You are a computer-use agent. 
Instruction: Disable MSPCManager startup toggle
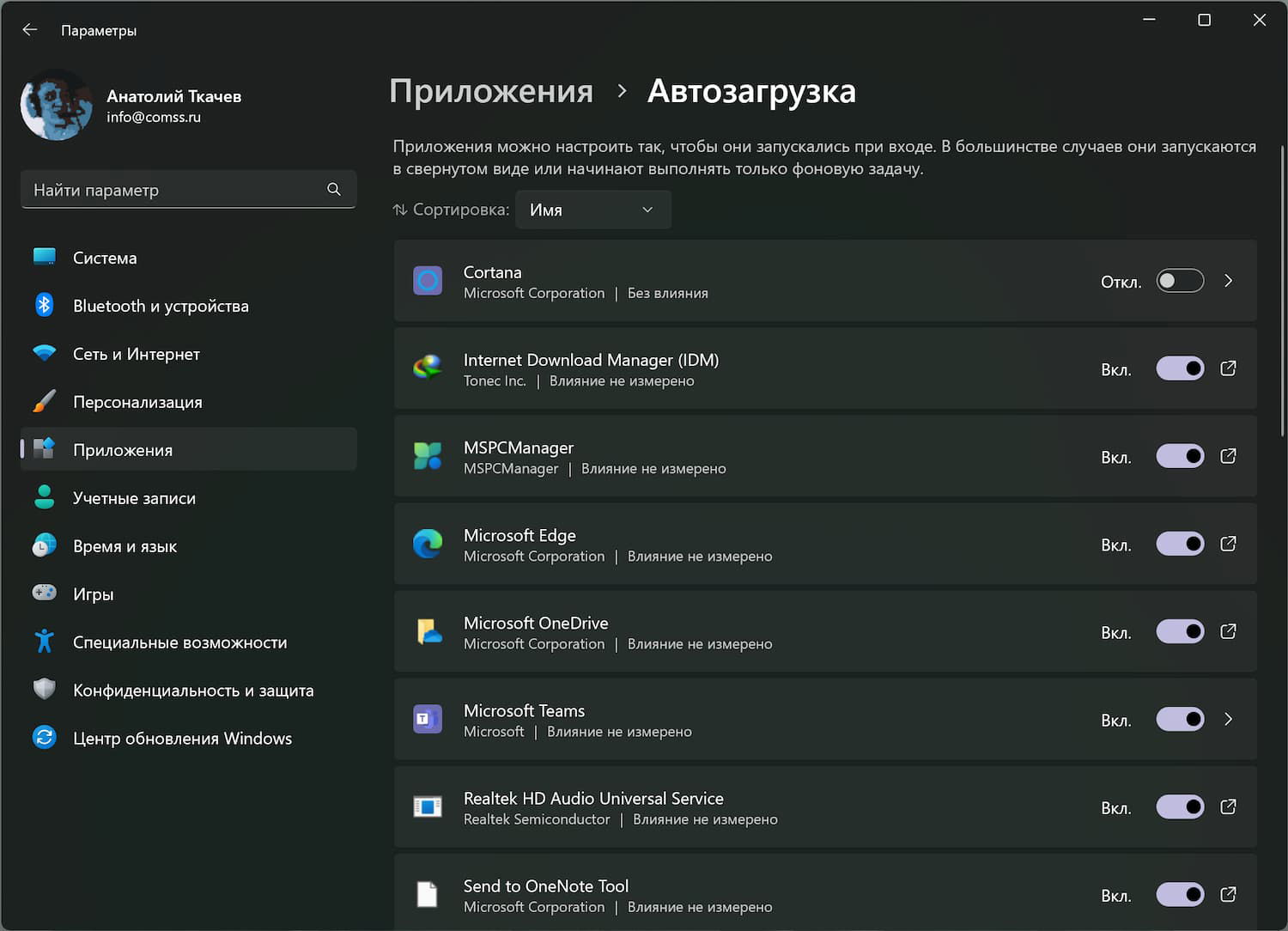pyautogui.click(x=1180, y=456)
